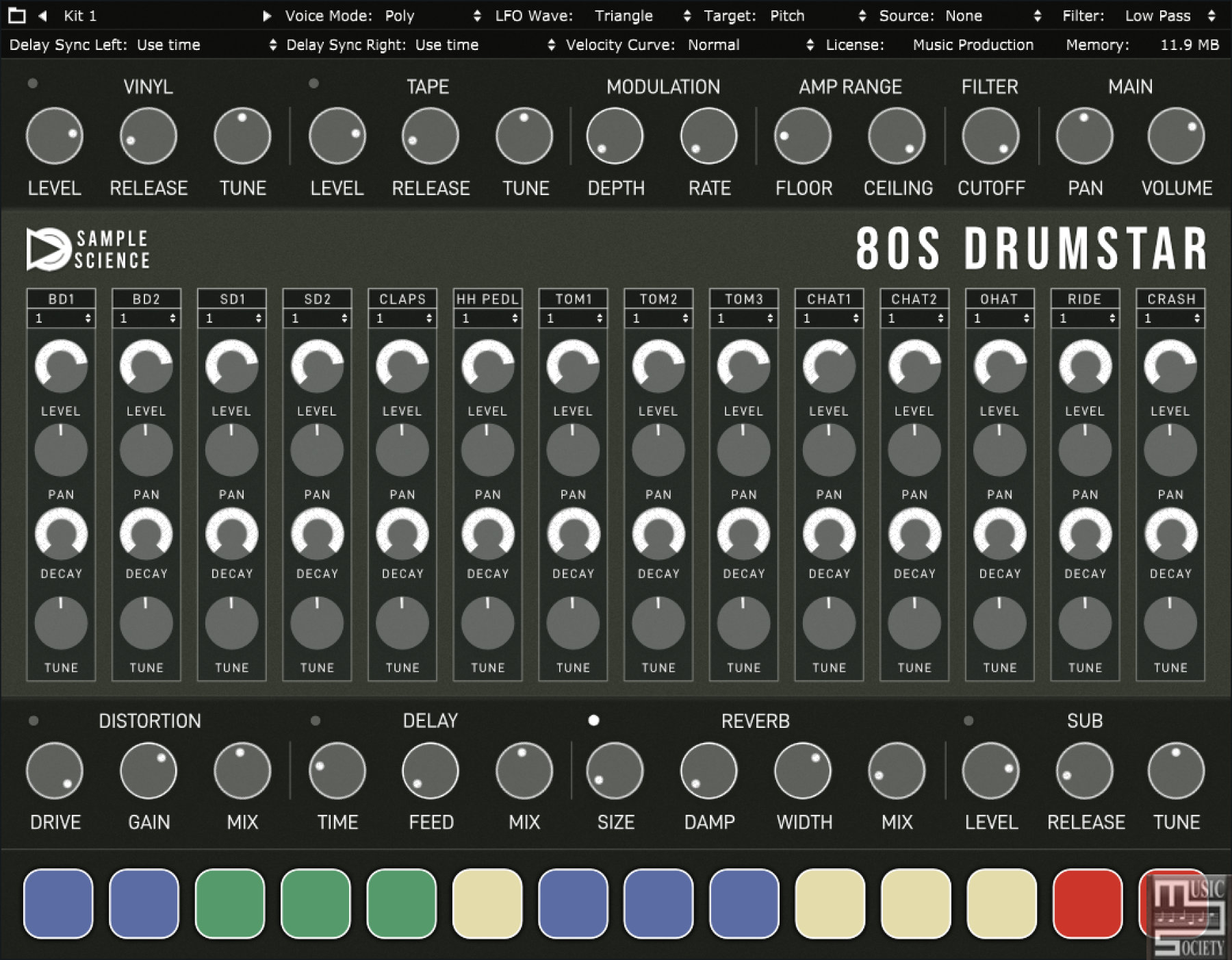Click the Distortion GAIN knob
This screenshot has height=960, width=1232.
pos(149,770)
